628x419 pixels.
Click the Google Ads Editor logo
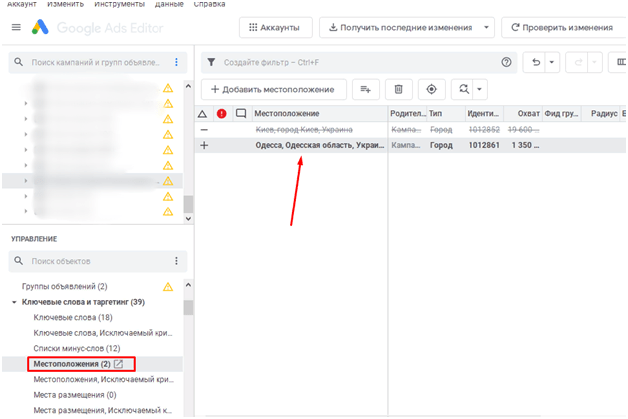[x=40, y=27]
